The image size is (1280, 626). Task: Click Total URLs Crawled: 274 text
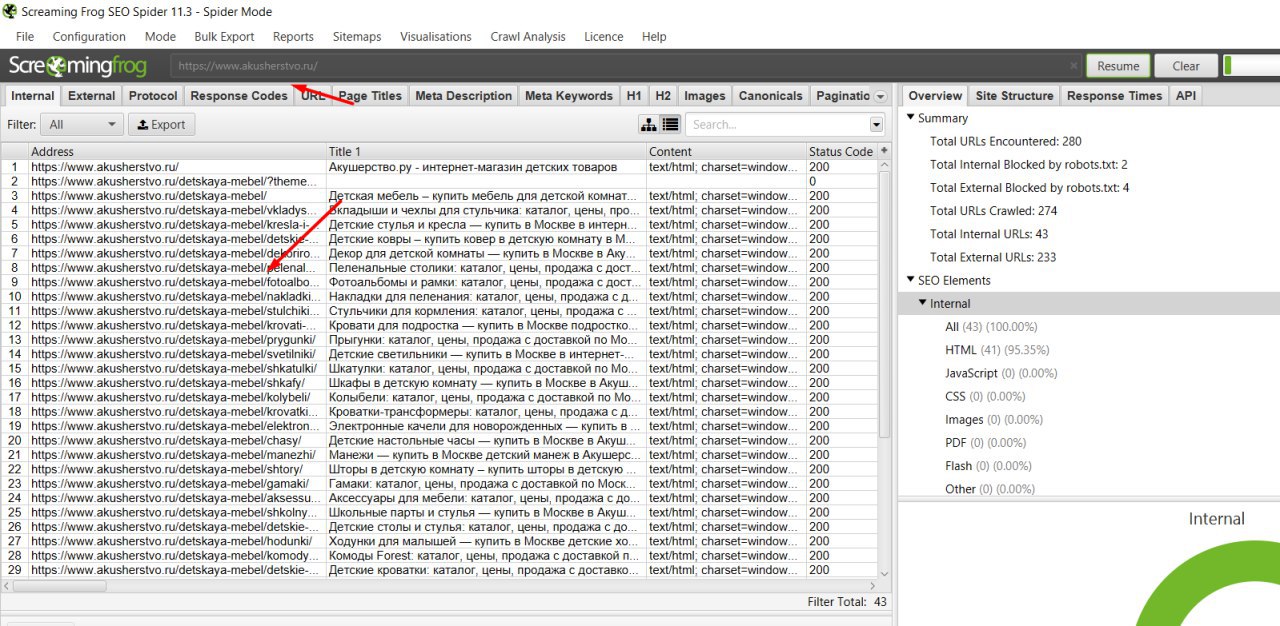tap(993, 211)
